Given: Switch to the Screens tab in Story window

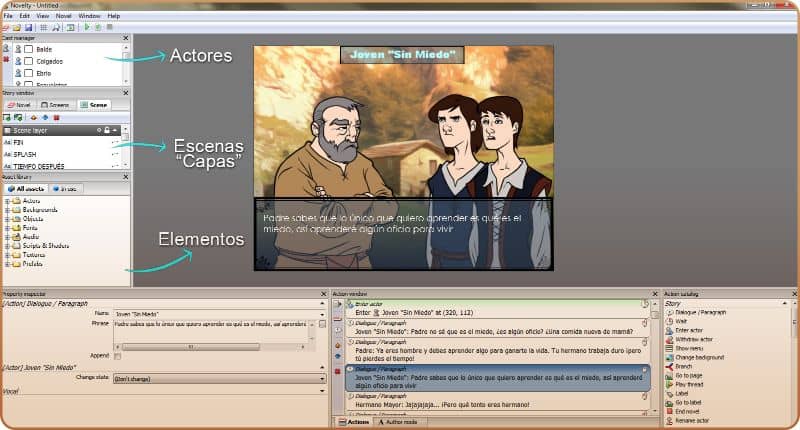Looking at the screenshot, I should (56, 105).
